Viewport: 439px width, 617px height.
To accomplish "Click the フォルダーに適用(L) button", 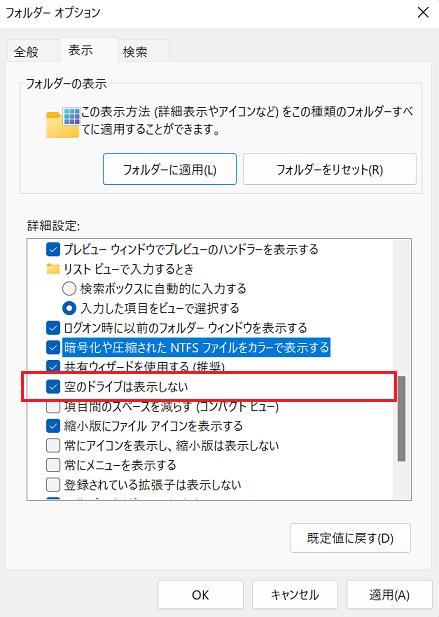I will 170,169.
